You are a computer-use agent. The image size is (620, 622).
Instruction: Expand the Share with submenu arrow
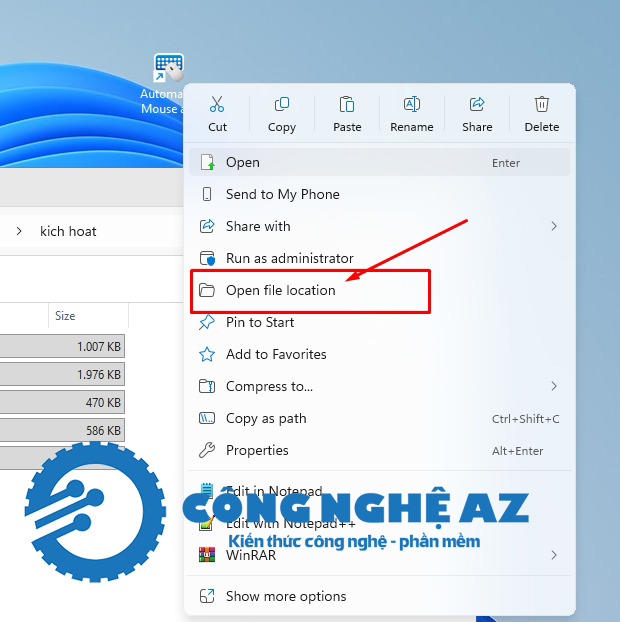554,226
